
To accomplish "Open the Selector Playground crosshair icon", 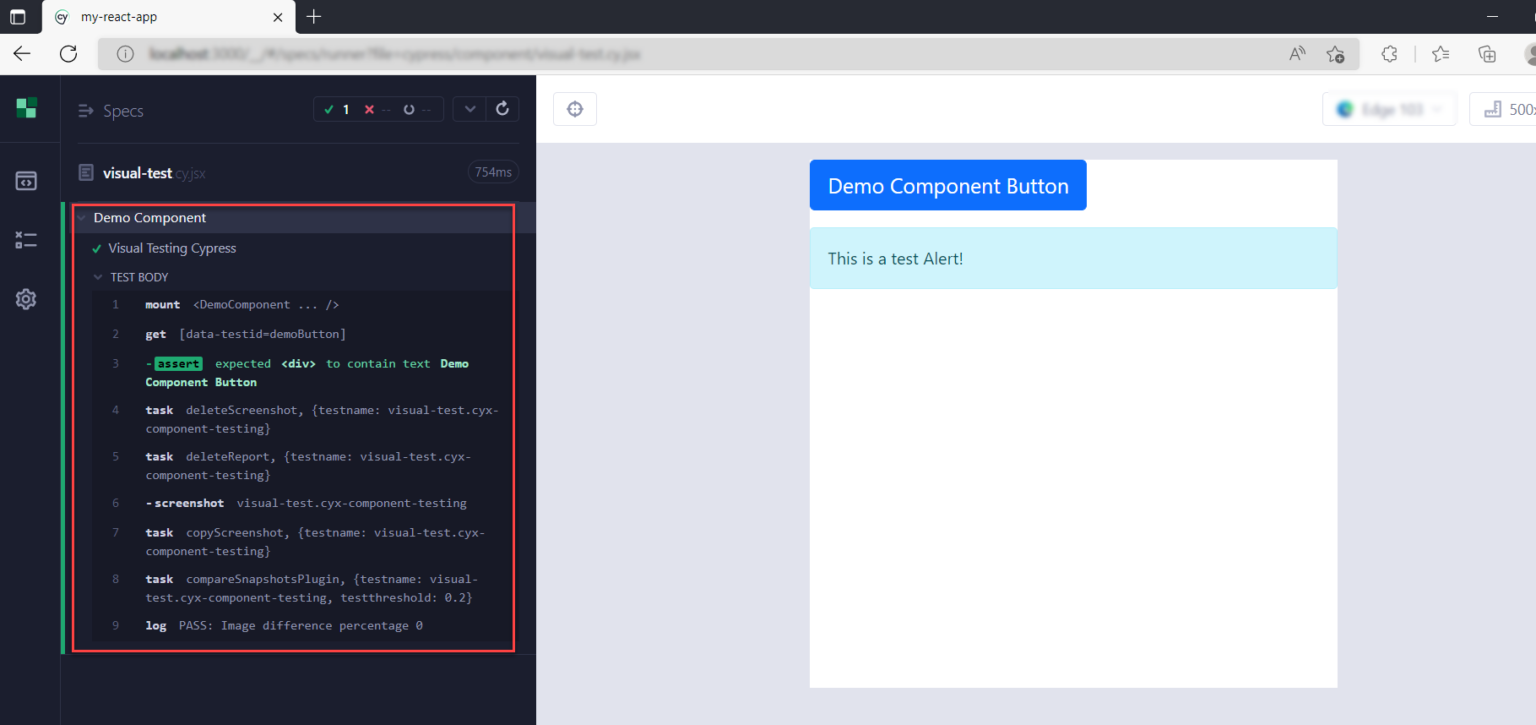I will point(575,108).
